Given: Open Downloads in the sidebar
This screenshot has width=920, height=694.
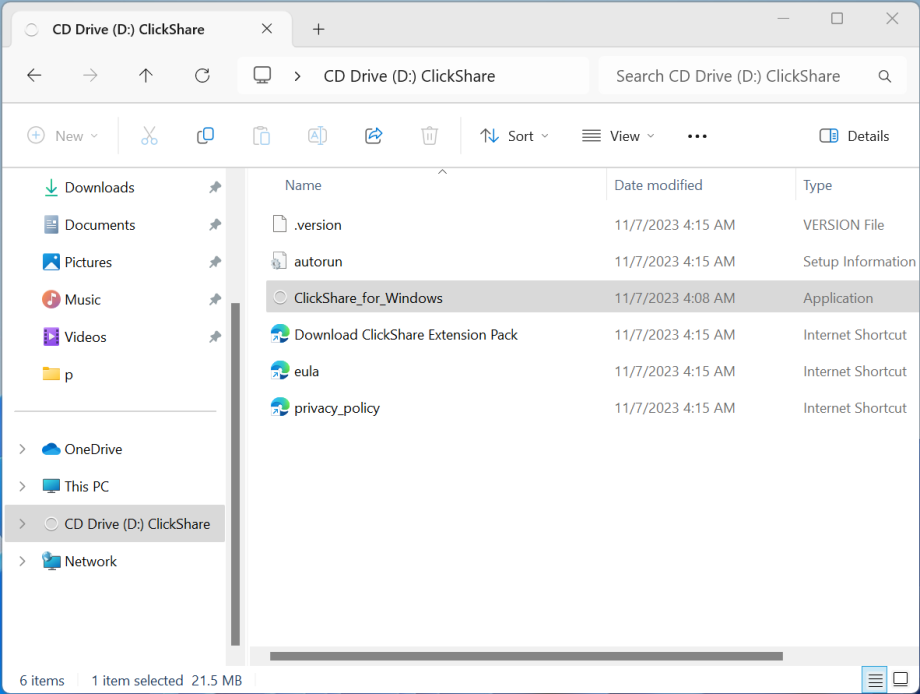Looking at the screenshot, I should coord(99,188).
